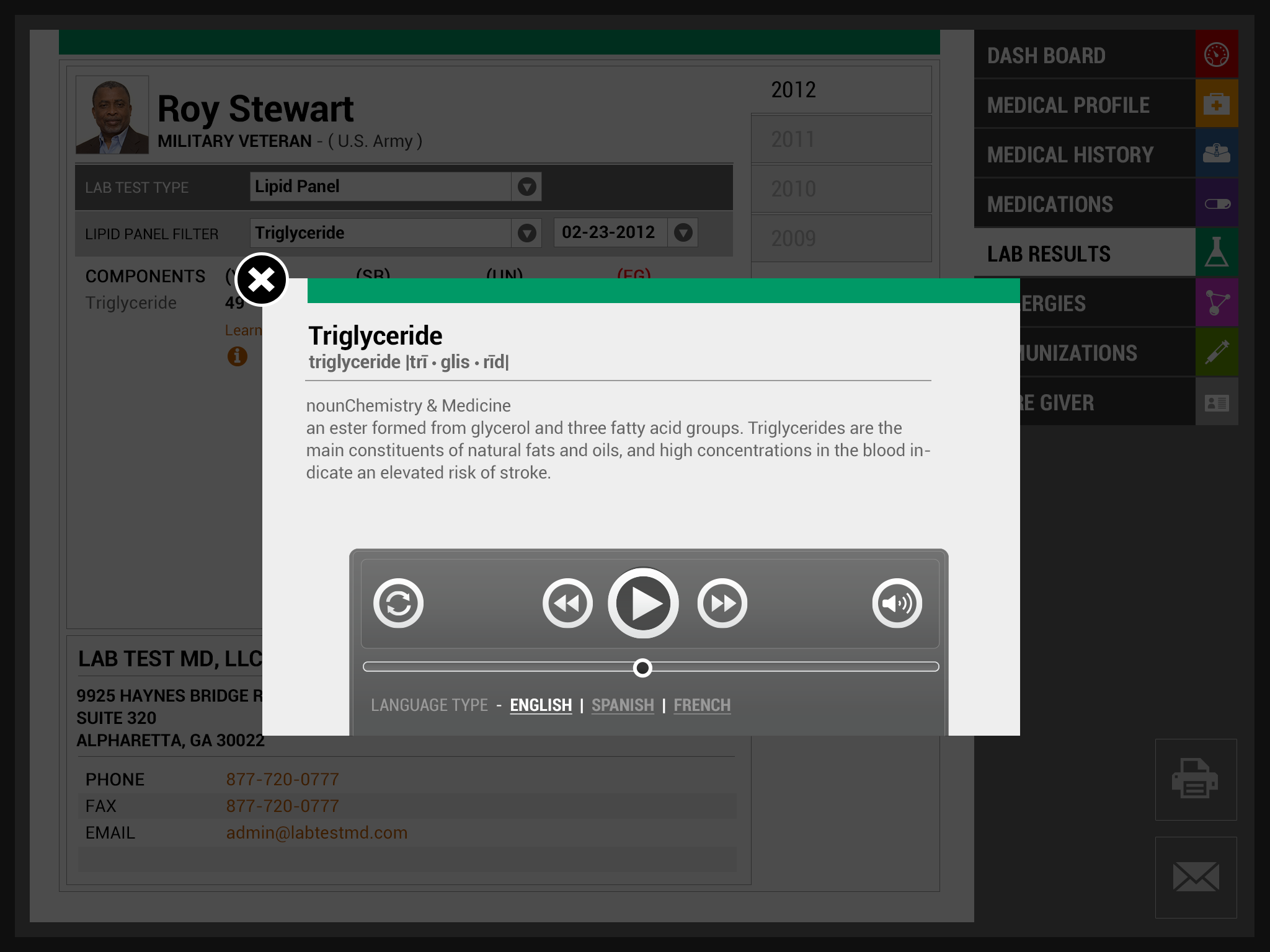Close the Triglyceride definition popup

262,280
